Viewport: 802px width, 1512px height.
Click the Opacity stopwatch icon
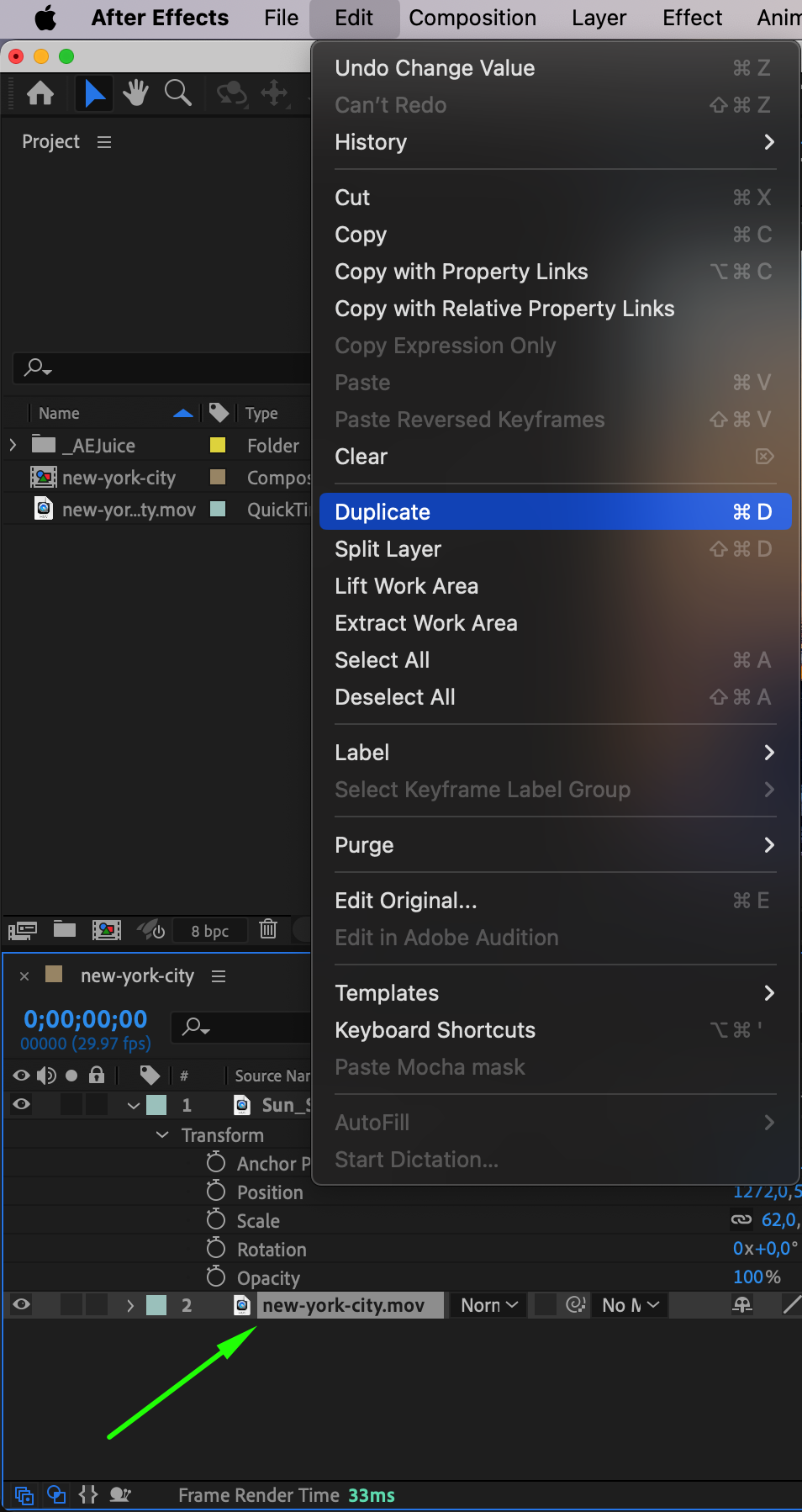click(x=216, y=1277)
